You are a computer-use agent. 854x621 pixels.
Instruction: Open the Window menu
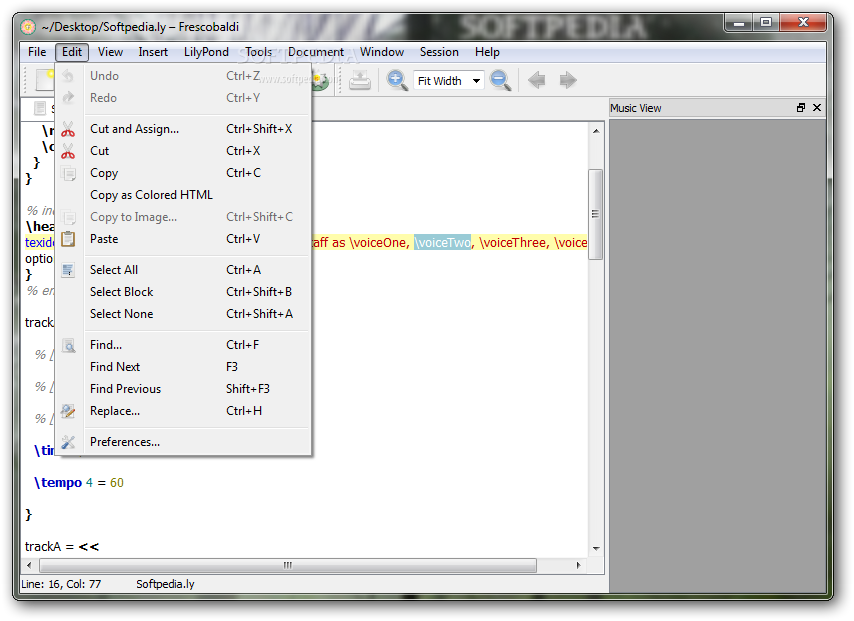point(382,52)
